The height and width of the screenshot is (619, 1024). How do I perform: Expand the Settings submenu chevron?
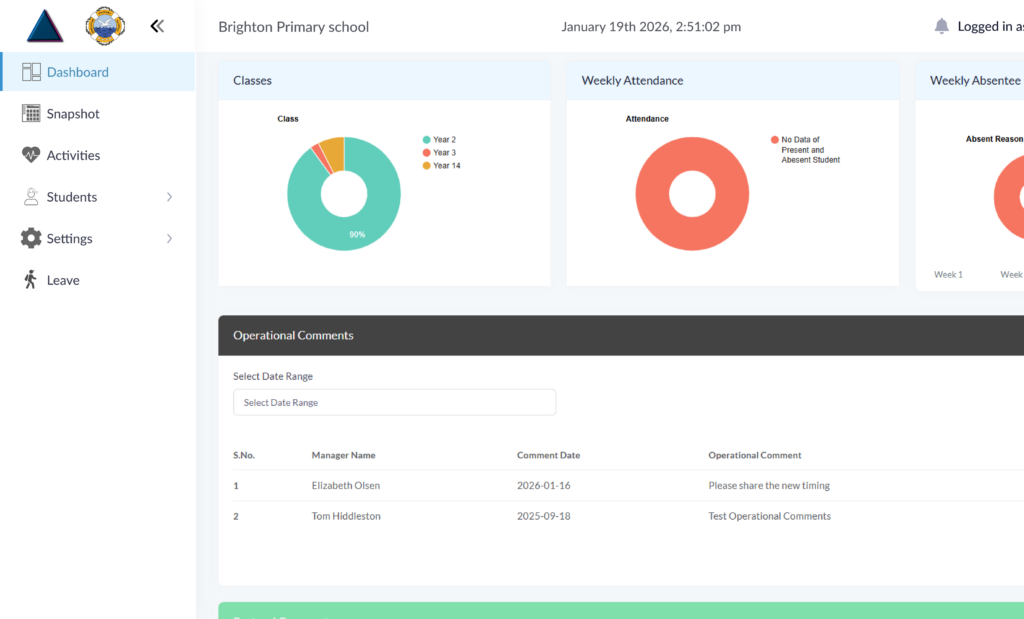169,239
